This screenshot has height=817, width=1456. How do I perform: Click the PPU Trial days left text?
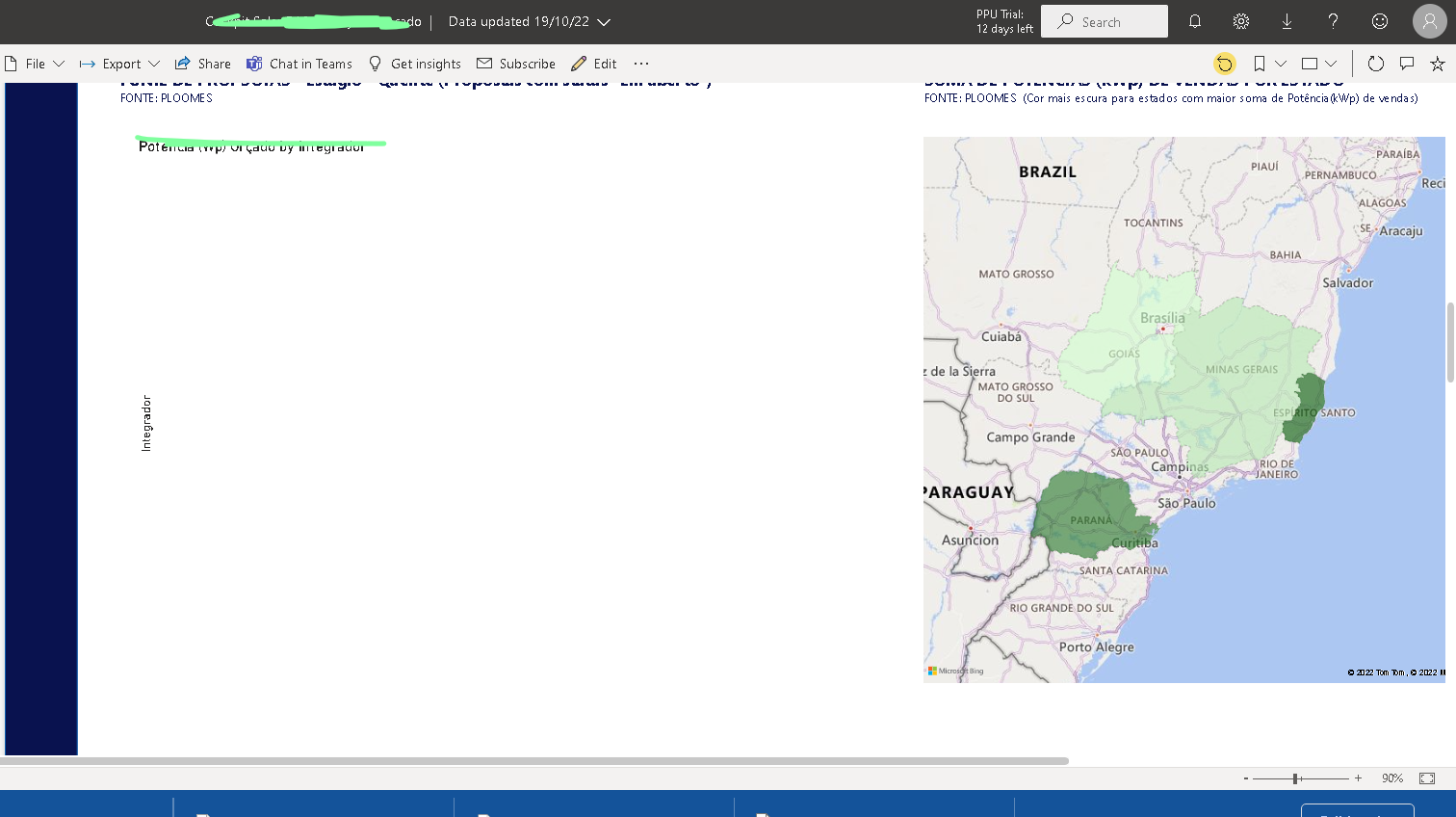pyautogui.click(x=1004, y=21)
